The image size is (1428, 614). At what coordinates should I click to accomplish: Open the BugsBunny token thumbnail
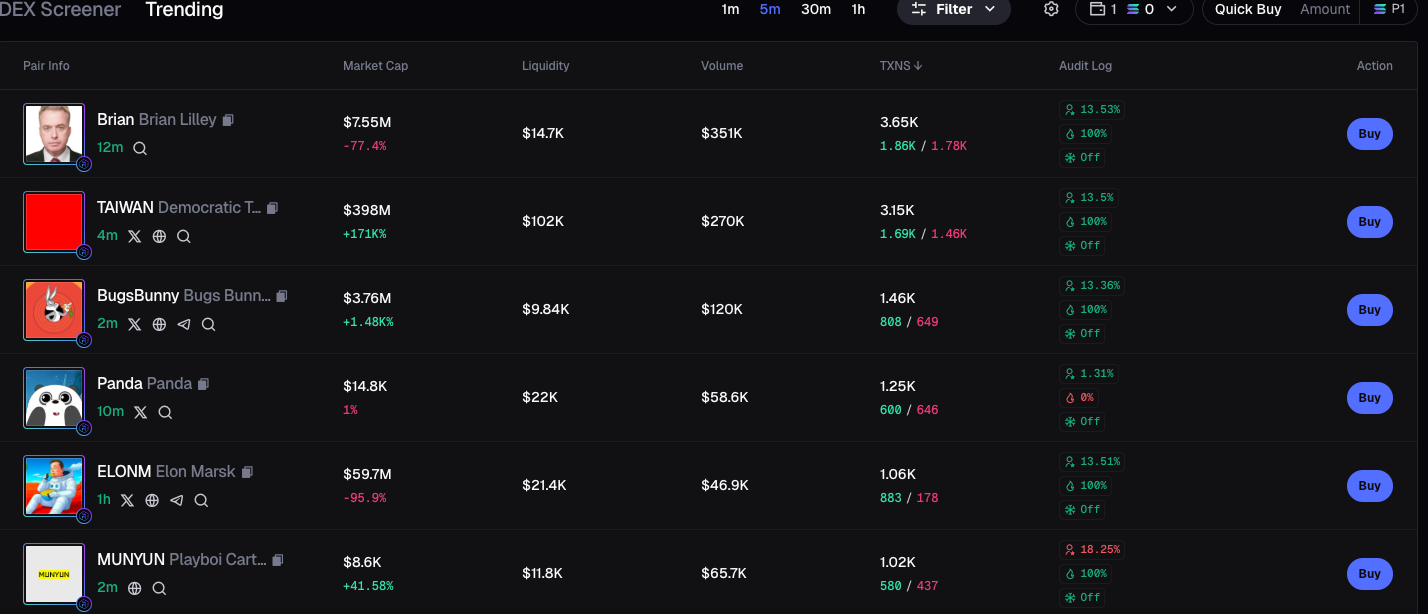(54, 310)
